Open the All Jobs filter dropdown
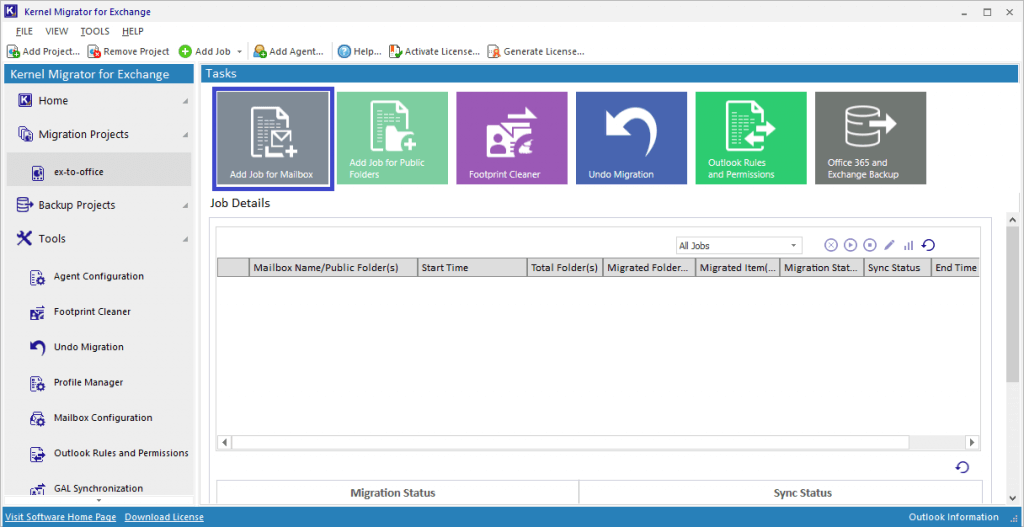1024x527 pixels. pyautogui.click(x=739, y=246)
